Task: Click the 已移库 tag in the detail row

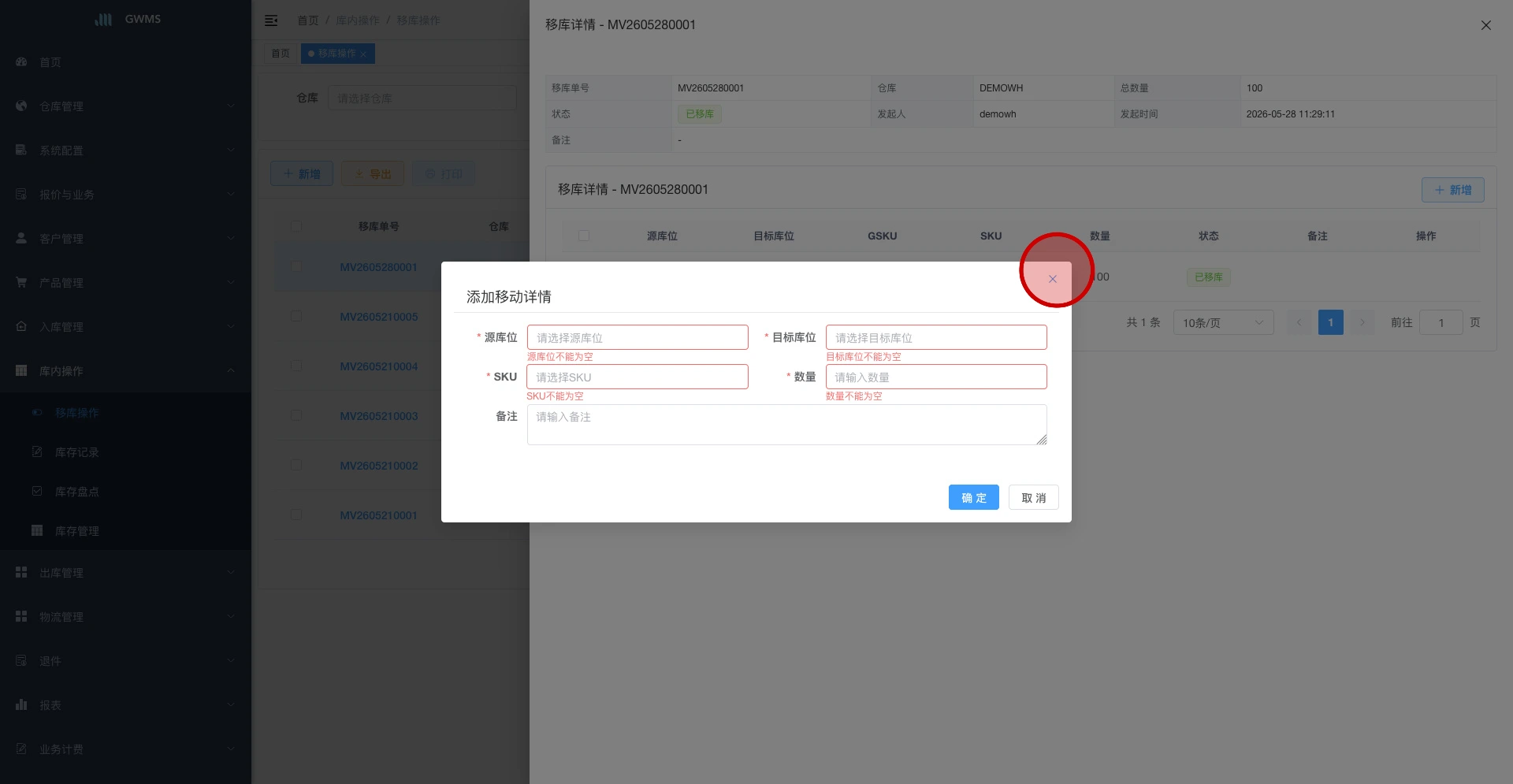Action: 1209,277
